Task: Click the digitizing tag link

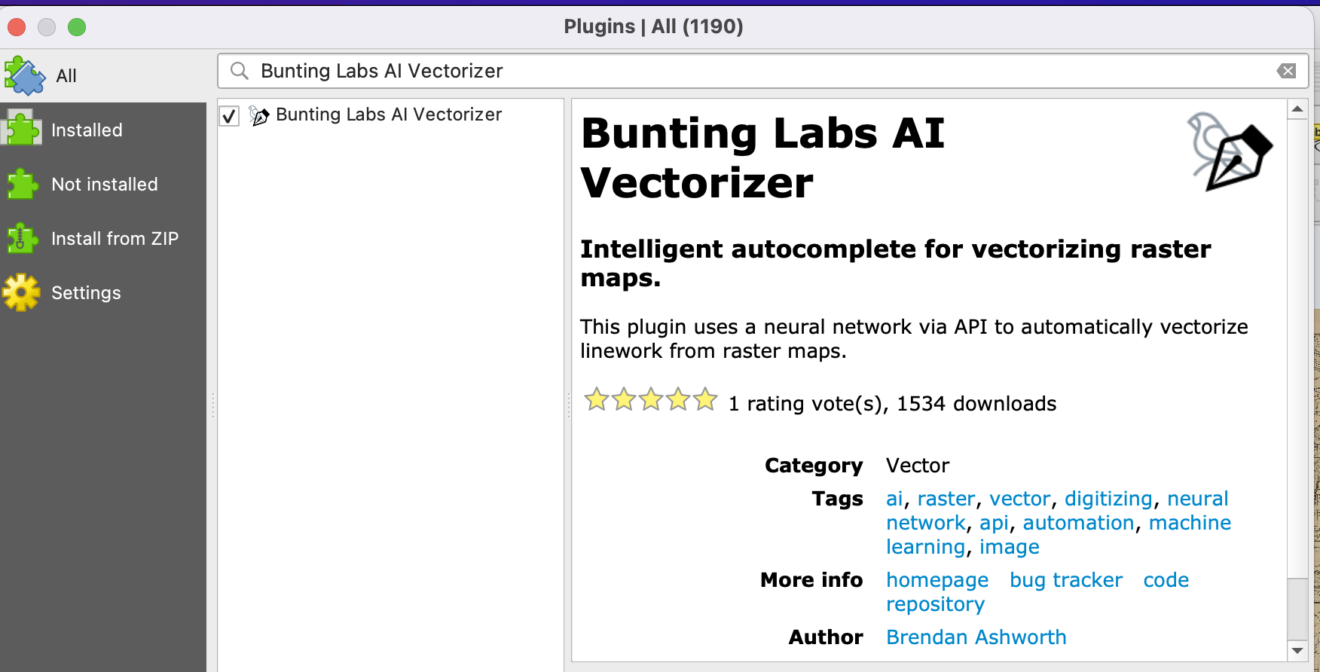Action: [x=1108, y=499]
